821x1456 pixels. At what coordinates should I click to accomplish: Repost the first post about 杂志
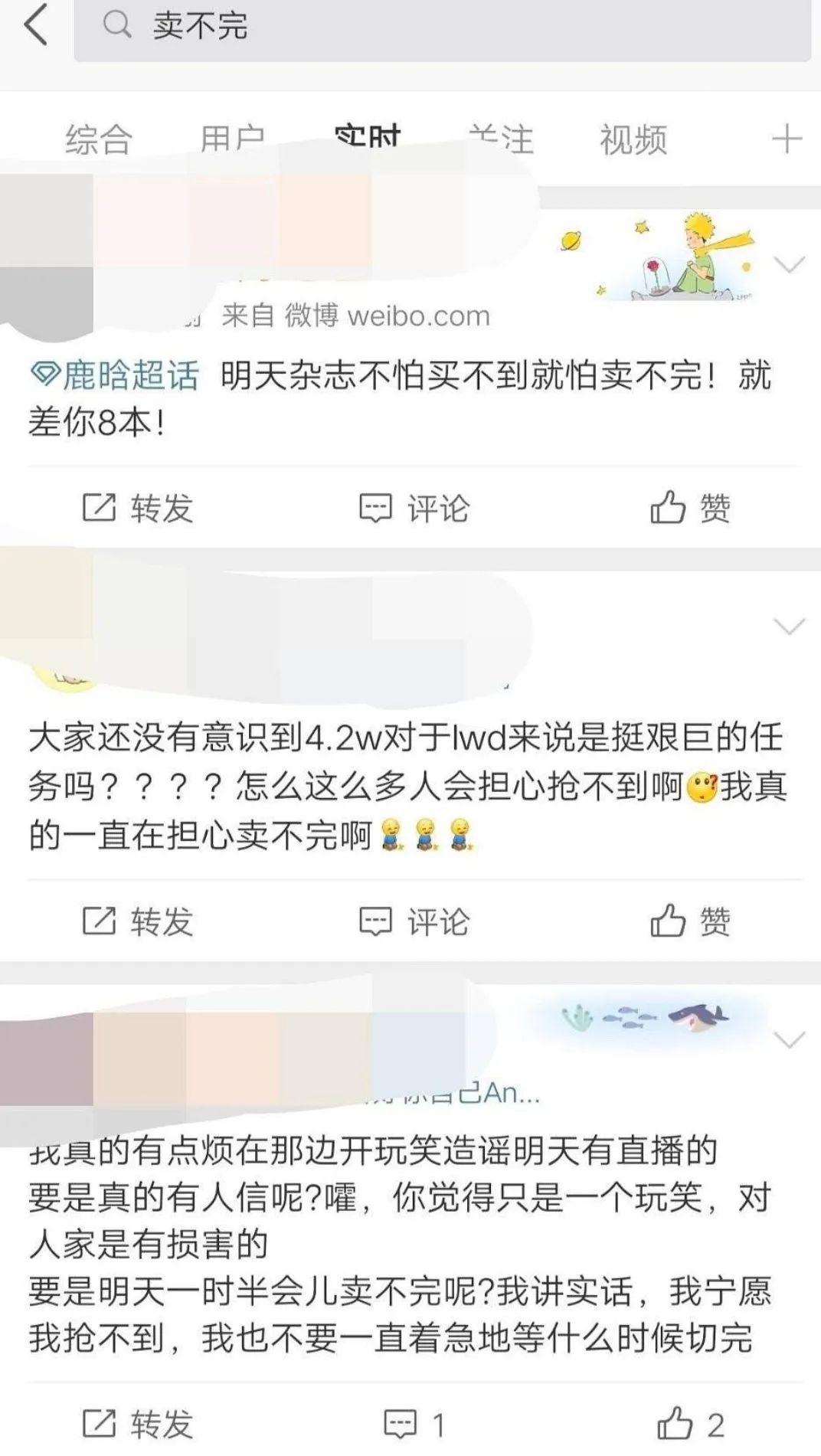[x=138, y=508]
